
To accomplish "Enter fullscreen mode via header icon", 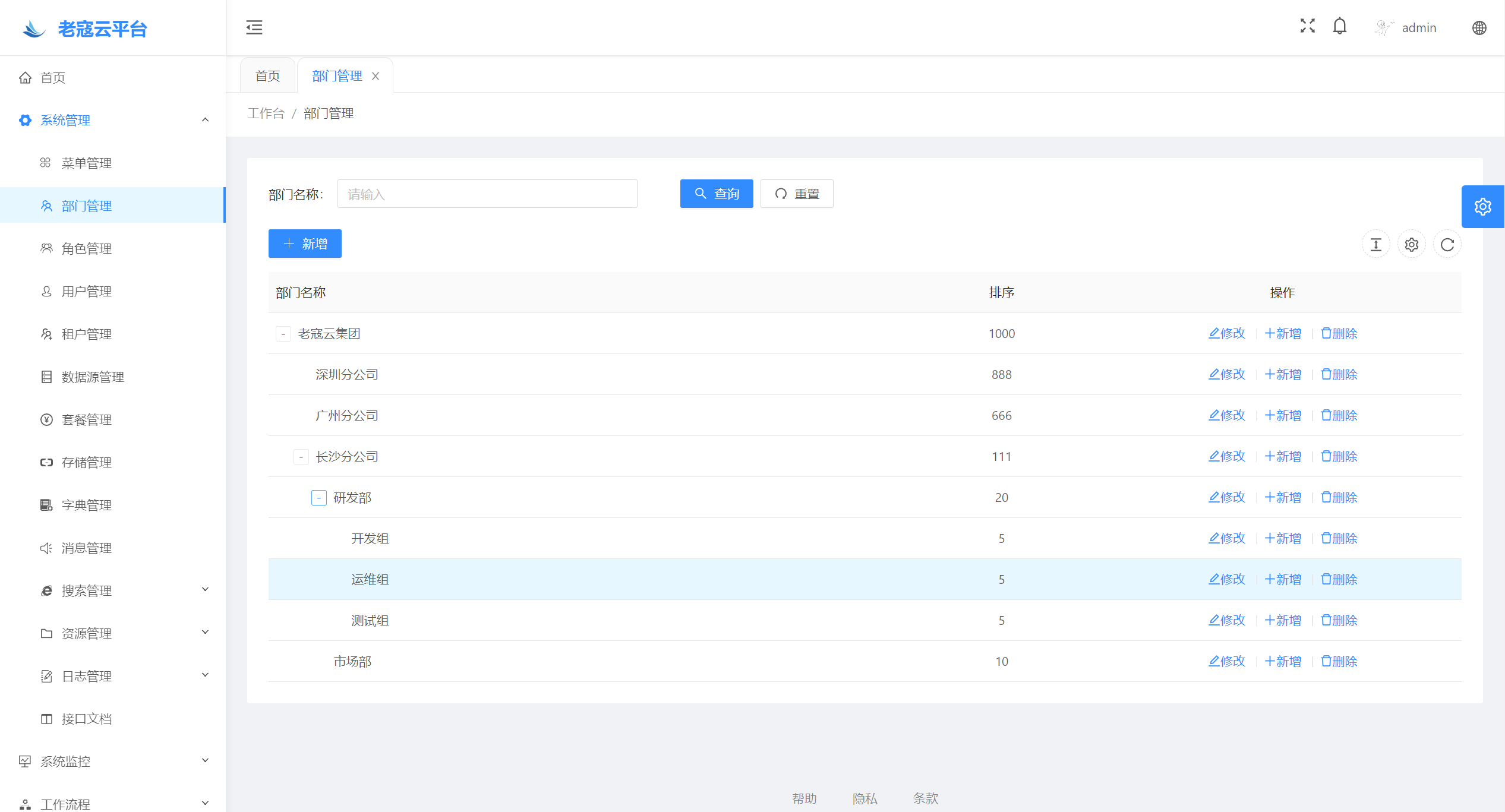I will 1307,26.
